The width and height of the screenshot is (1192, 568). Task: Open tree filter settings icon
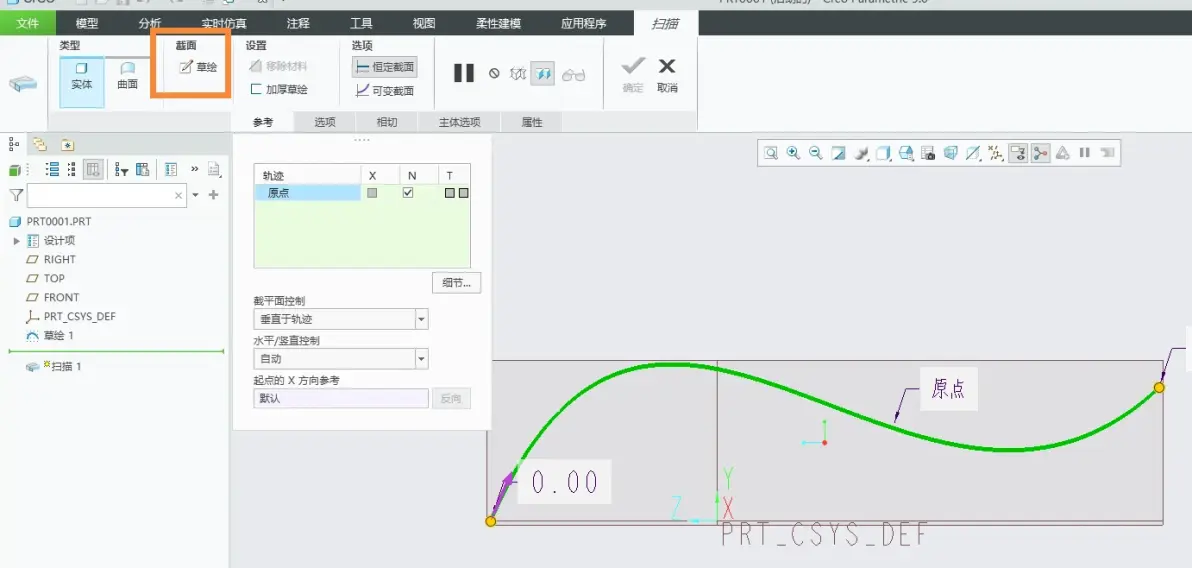click(x=122, y=169)
